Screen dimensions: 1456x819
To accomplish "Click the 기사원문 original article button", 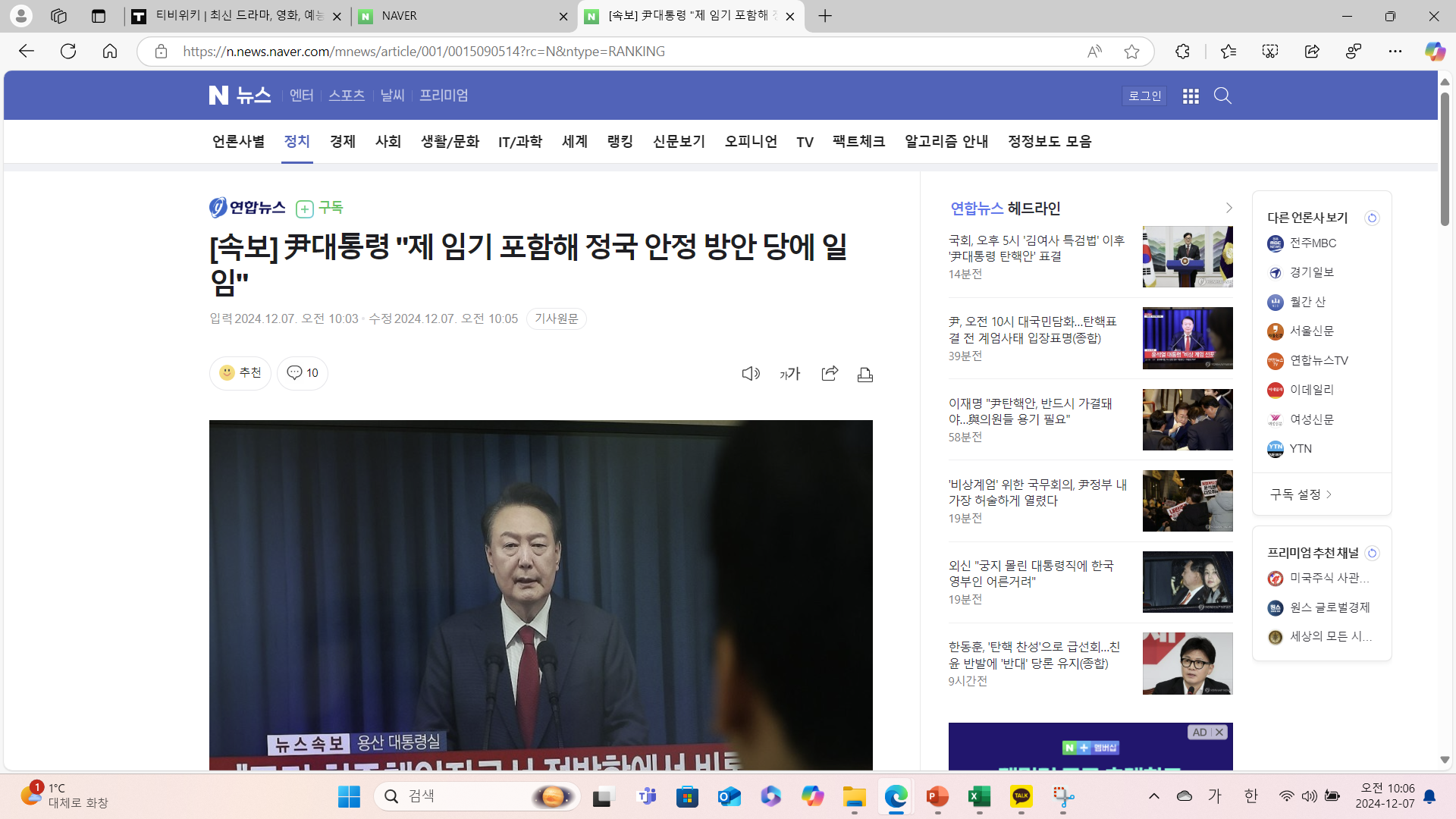I will click(x=556, y=319).
